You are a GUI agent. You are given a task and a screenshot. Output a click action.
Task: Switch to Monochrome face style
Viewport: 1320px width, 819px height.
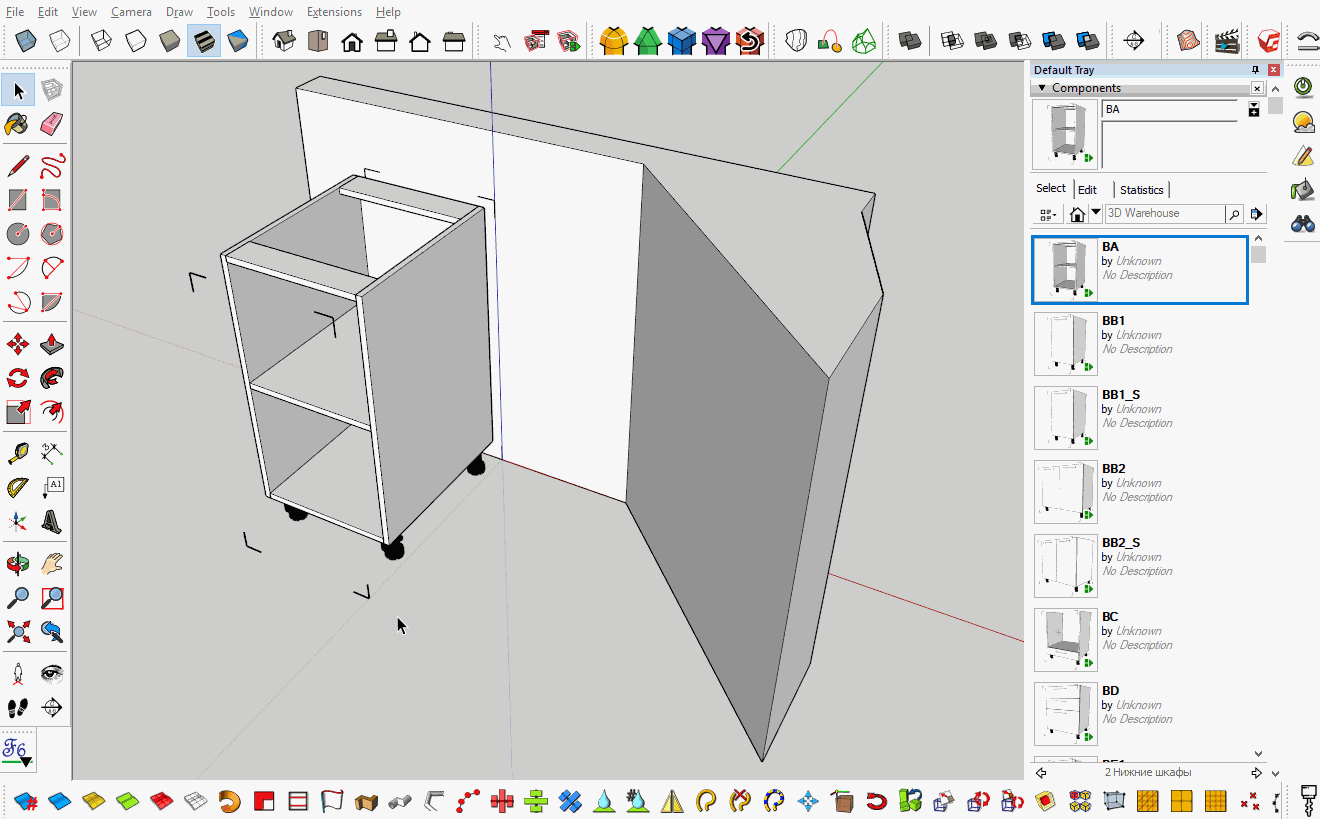(237, 40)
